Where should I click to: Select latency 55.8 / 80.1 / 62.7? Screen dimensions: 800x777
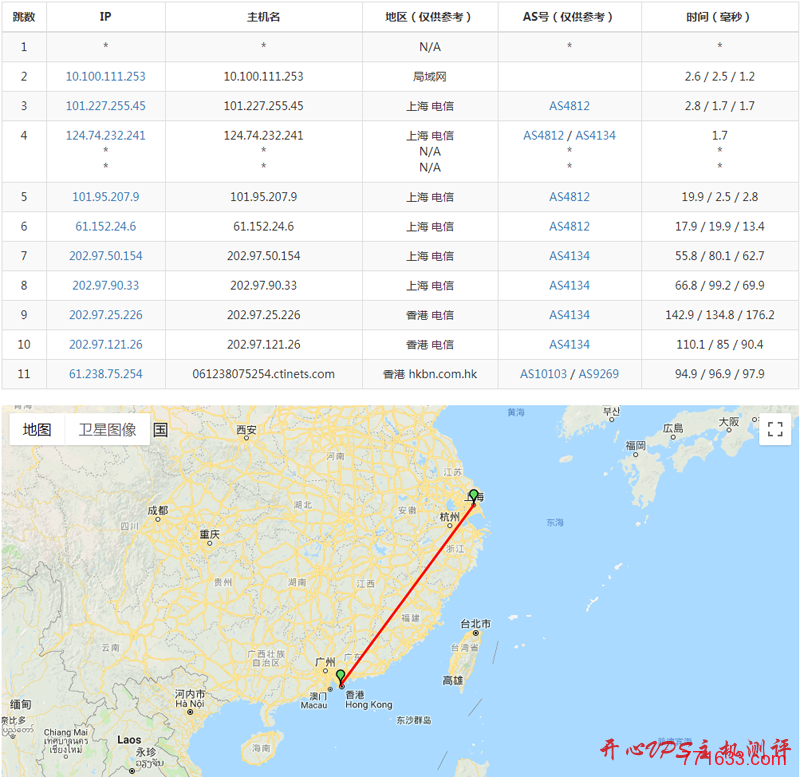tap(719, 256)
